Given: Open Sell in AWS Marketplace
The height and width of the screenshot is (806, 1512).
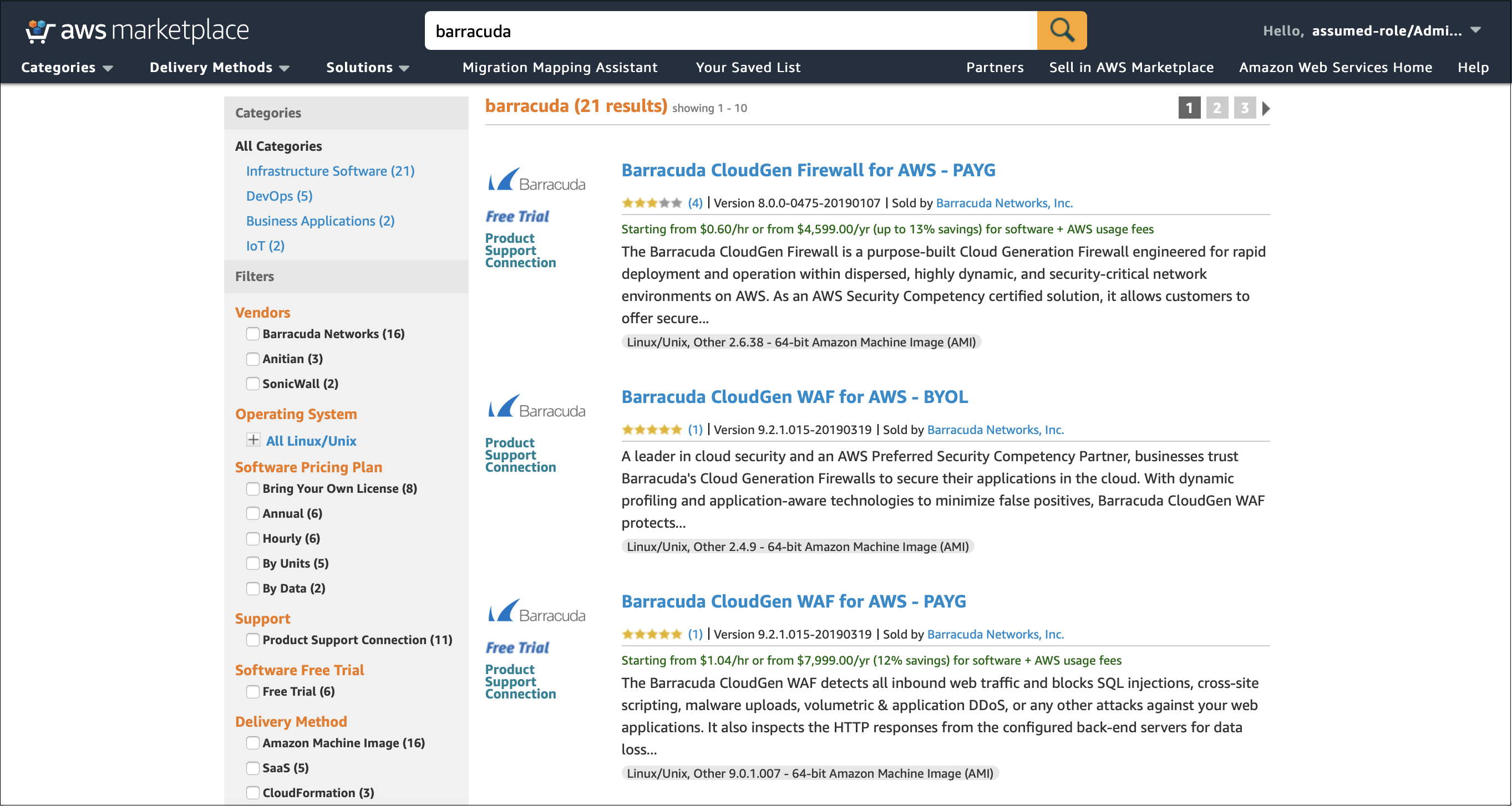Looking at the screenshot, I should pos(1131,68).
